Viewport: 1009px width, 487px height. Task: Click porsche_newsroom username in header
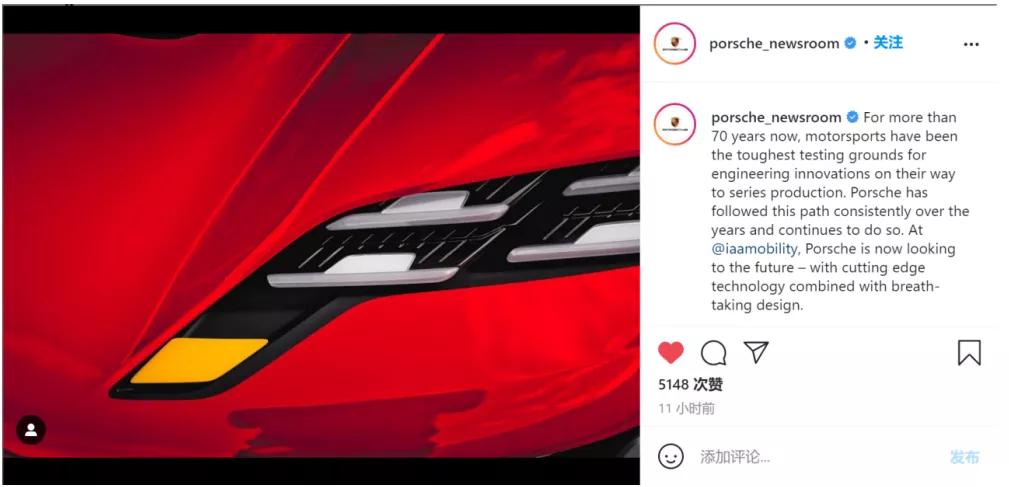774,43
